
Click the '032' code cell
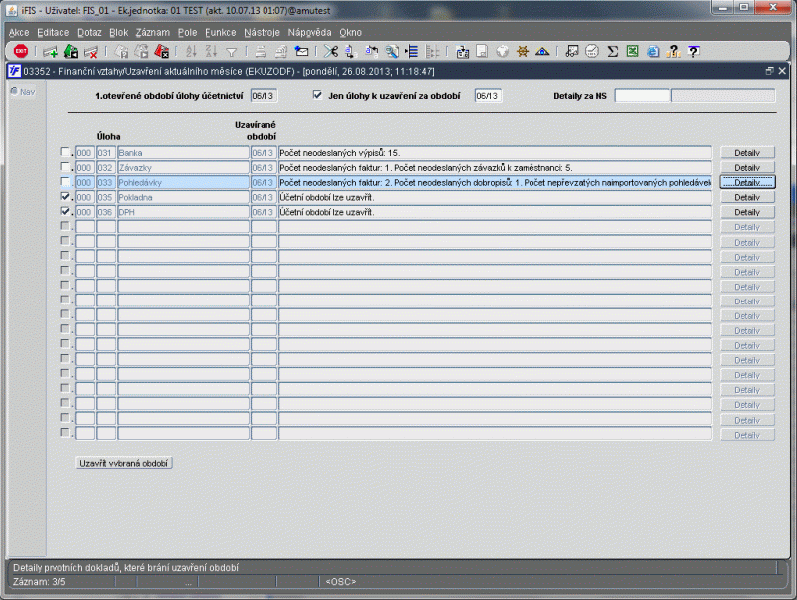click(106, 167)
